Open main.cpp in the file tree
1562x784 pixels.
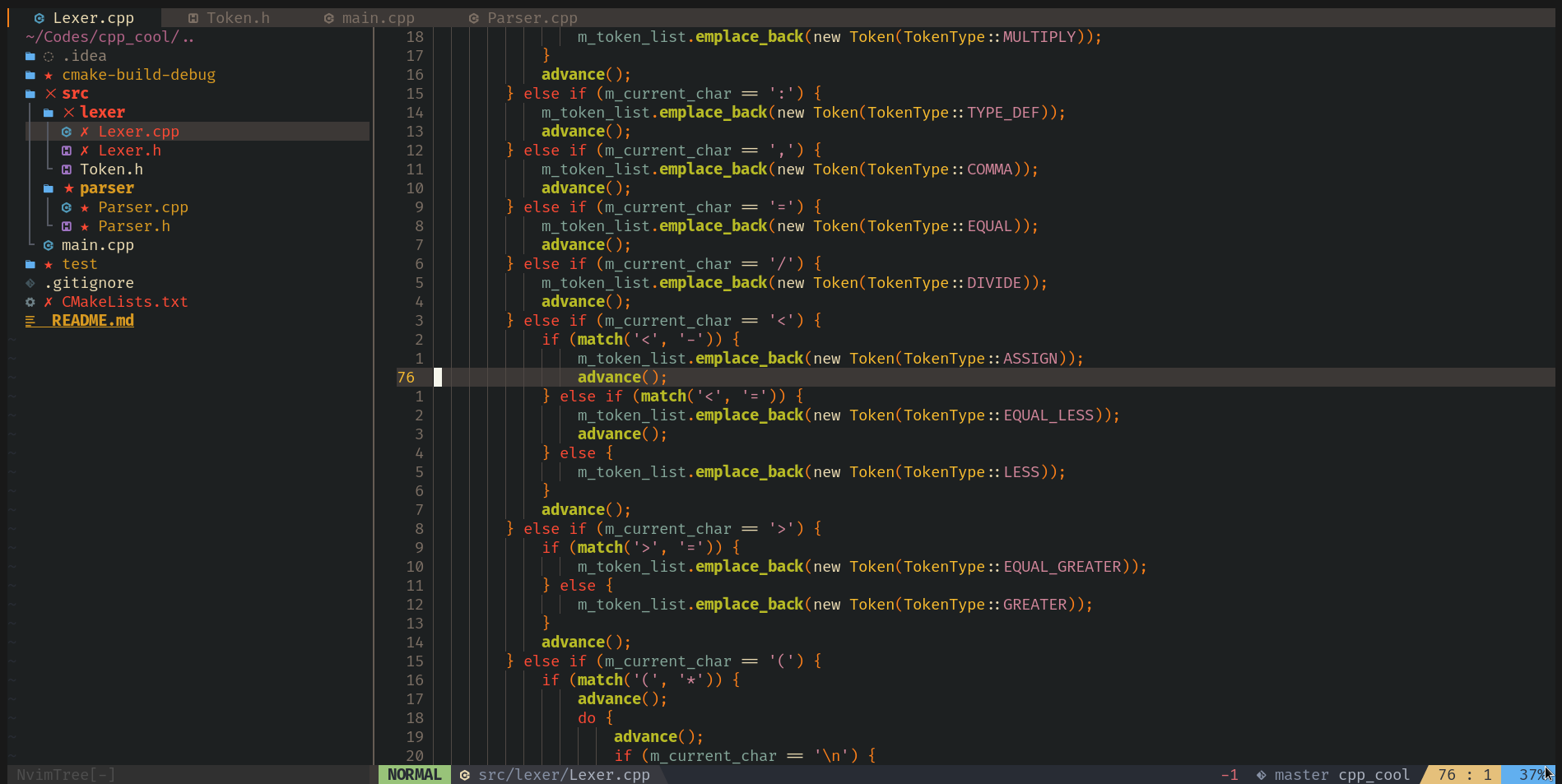pyautogui.click(x=97, y=245)
